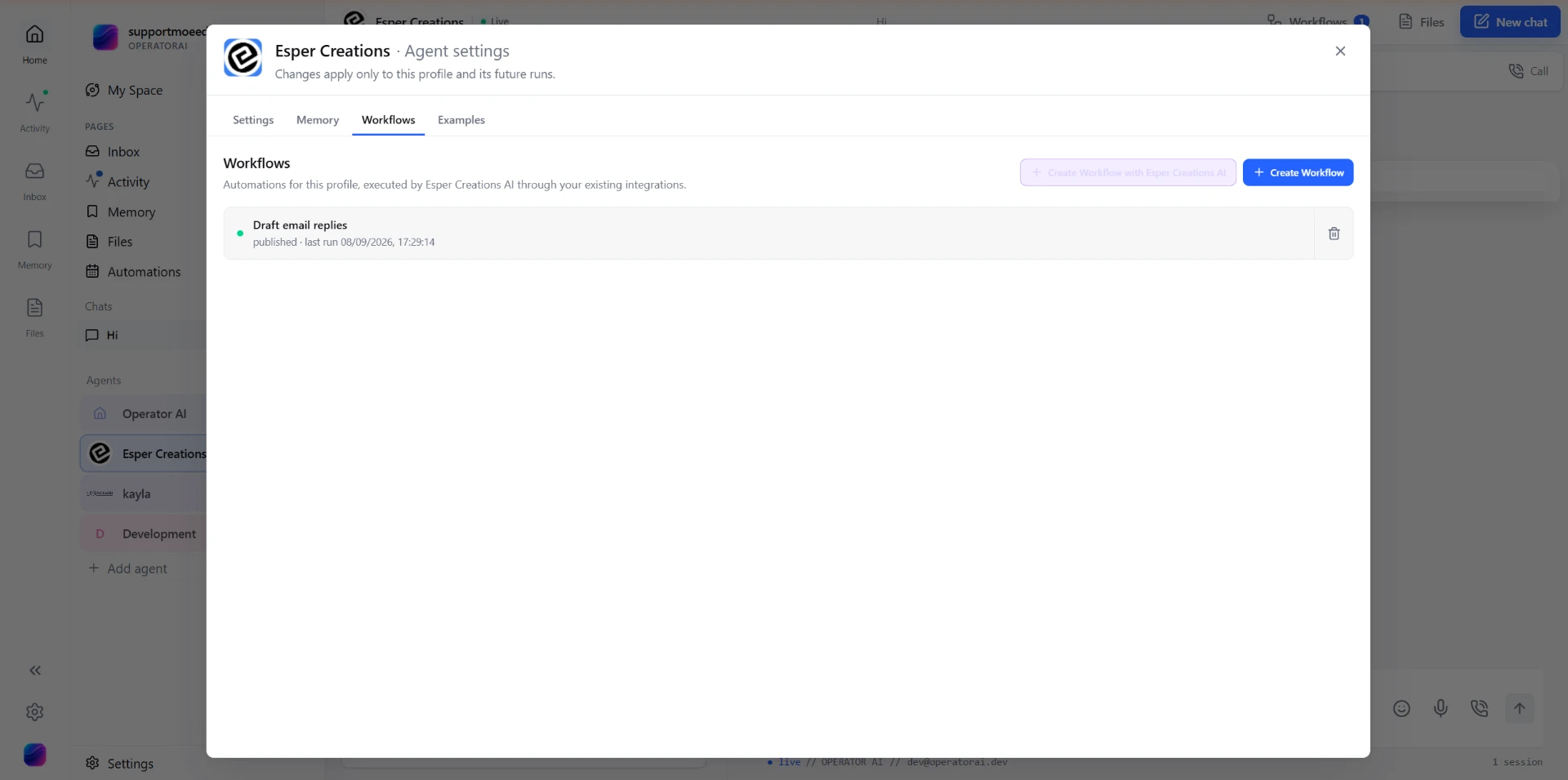
Task: Click the supportmoeed workspace logo
Action: 105,38
